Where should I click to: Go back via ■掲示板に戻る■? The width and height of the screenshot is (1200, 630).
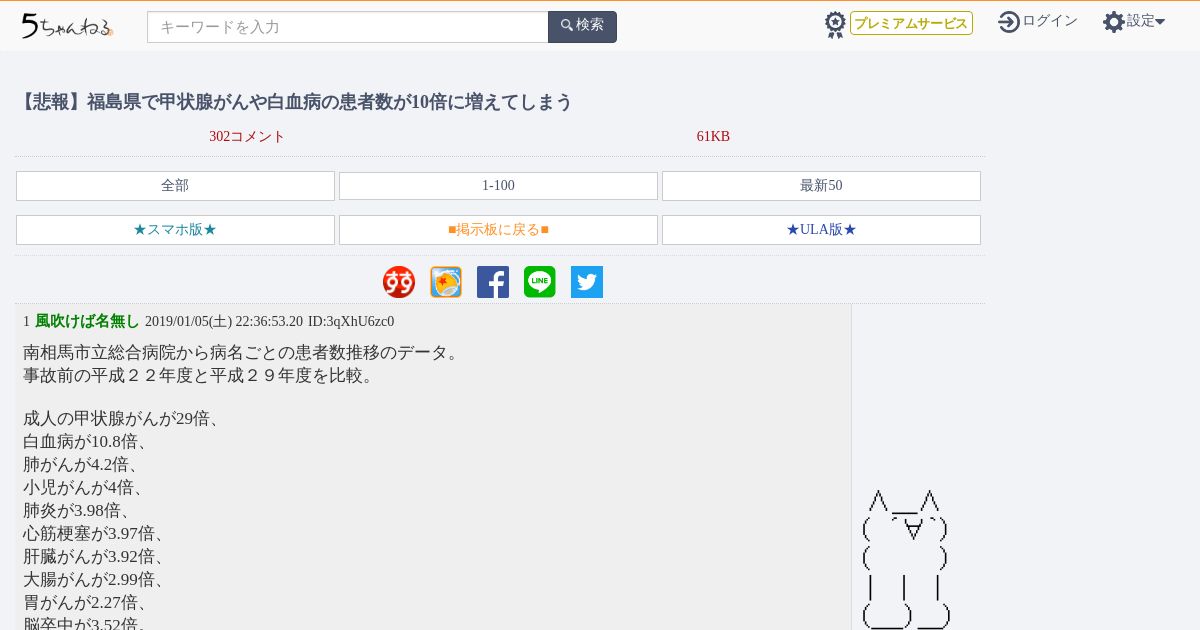tap(498, 230)
